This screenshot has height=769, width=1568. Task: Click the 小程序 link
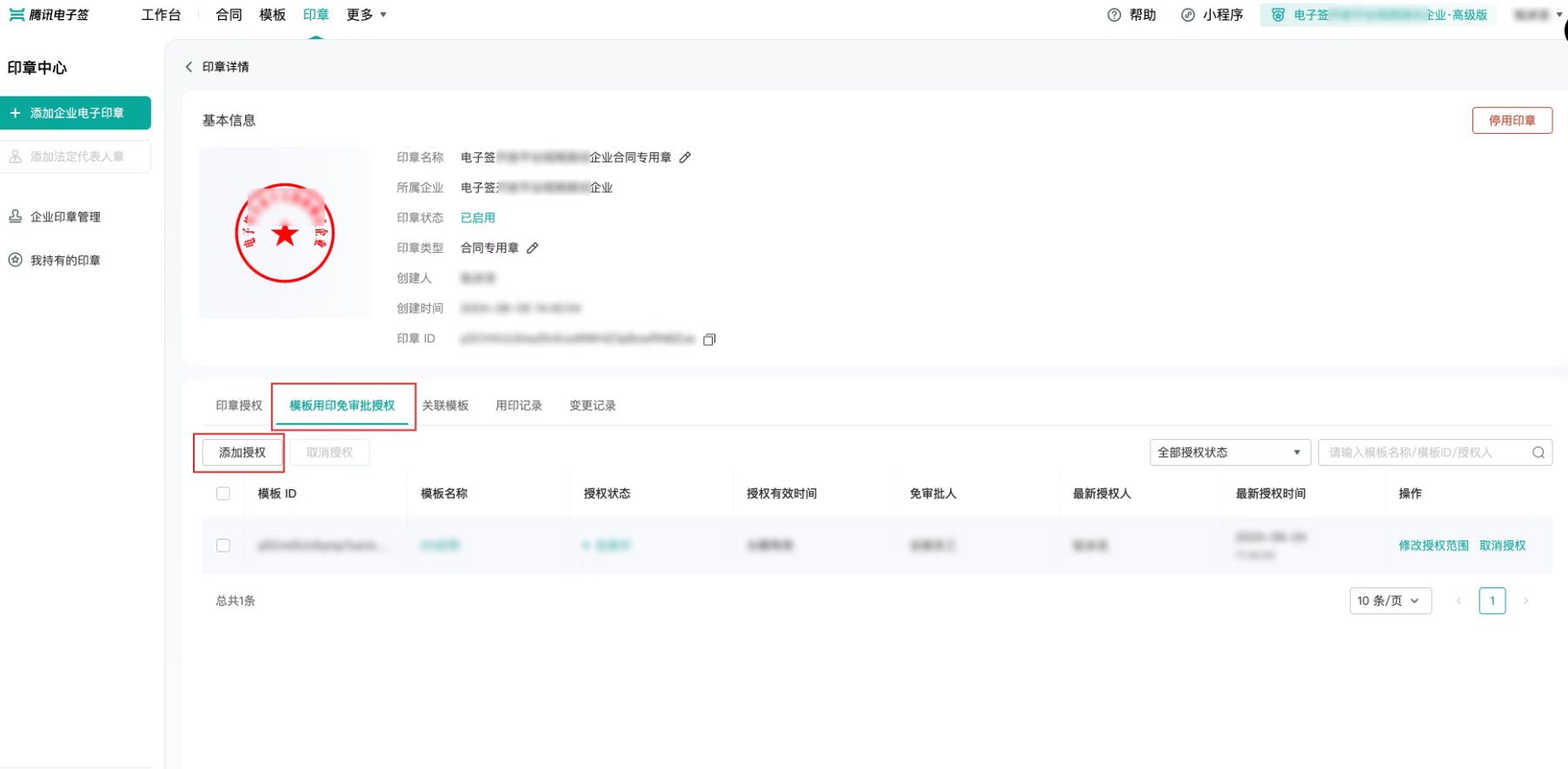point(1223,15)
